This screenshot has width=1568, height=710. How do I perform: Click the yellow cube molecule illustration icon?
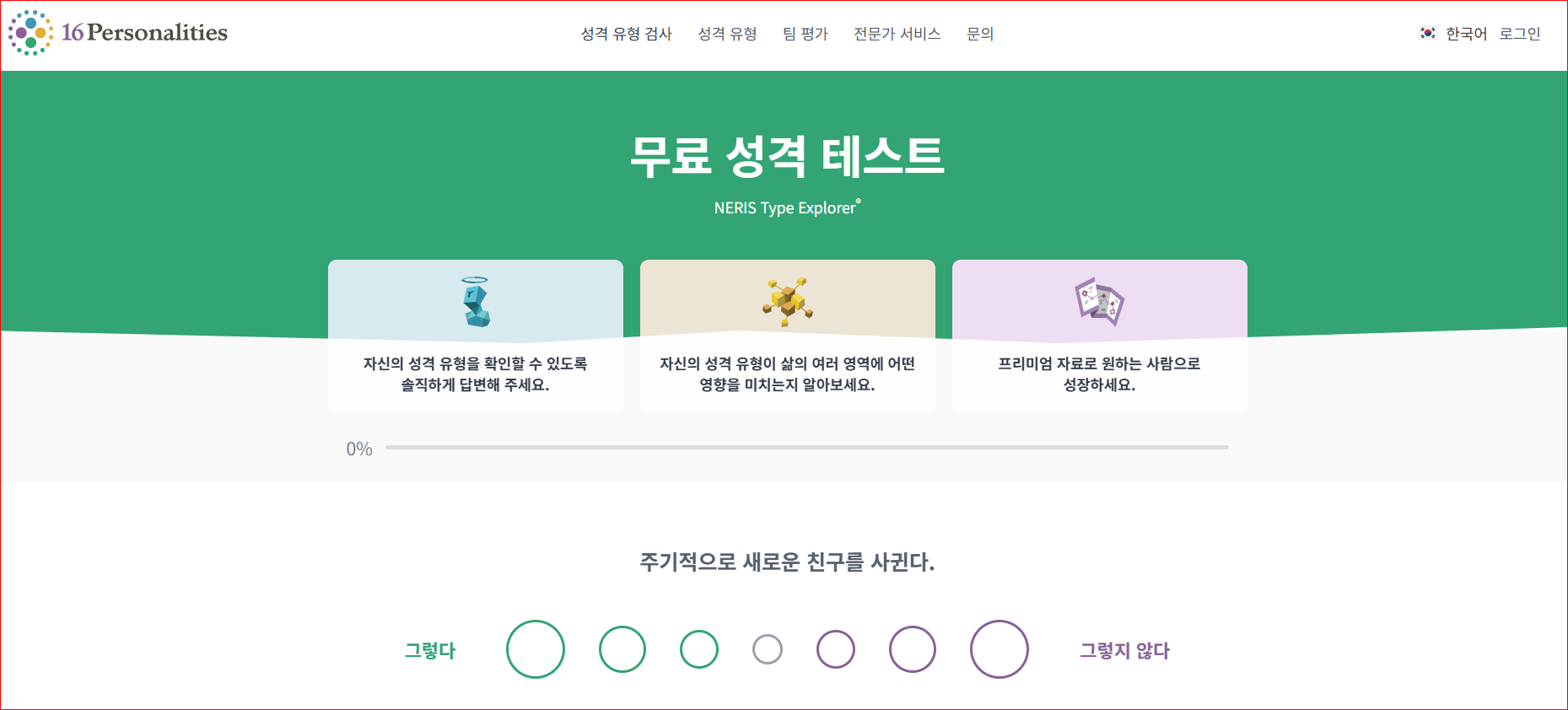click(787, 299)
